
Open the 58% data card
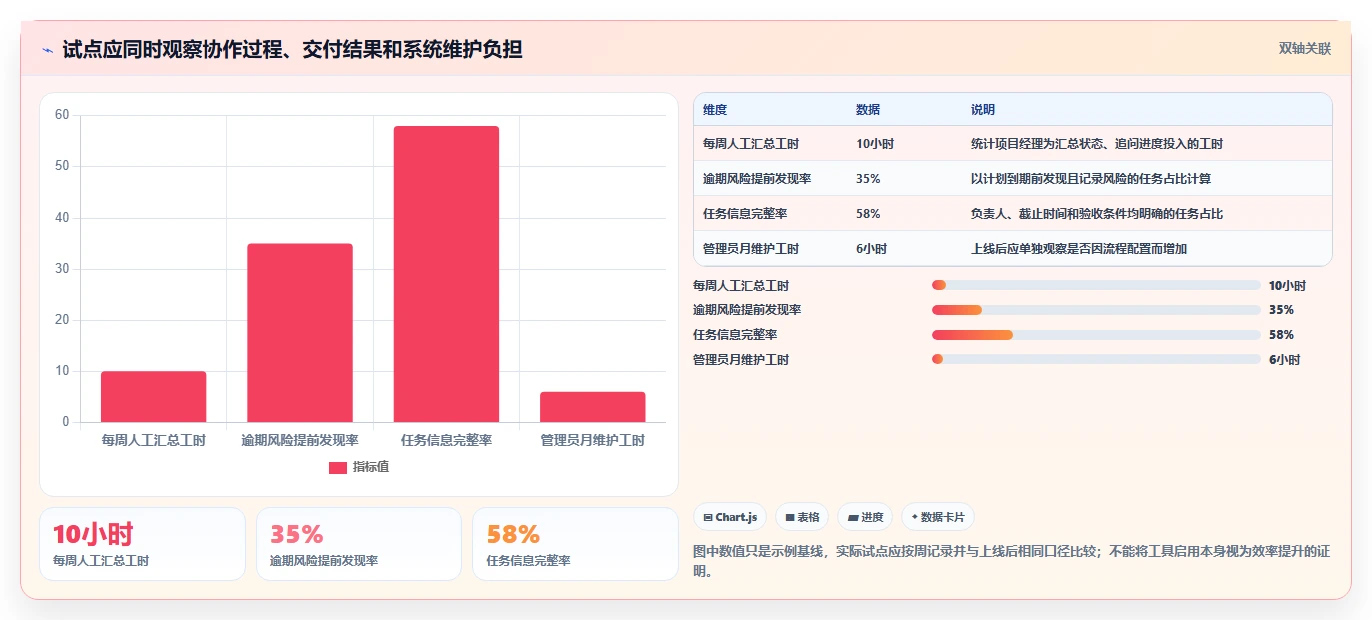tap(575, 544)
